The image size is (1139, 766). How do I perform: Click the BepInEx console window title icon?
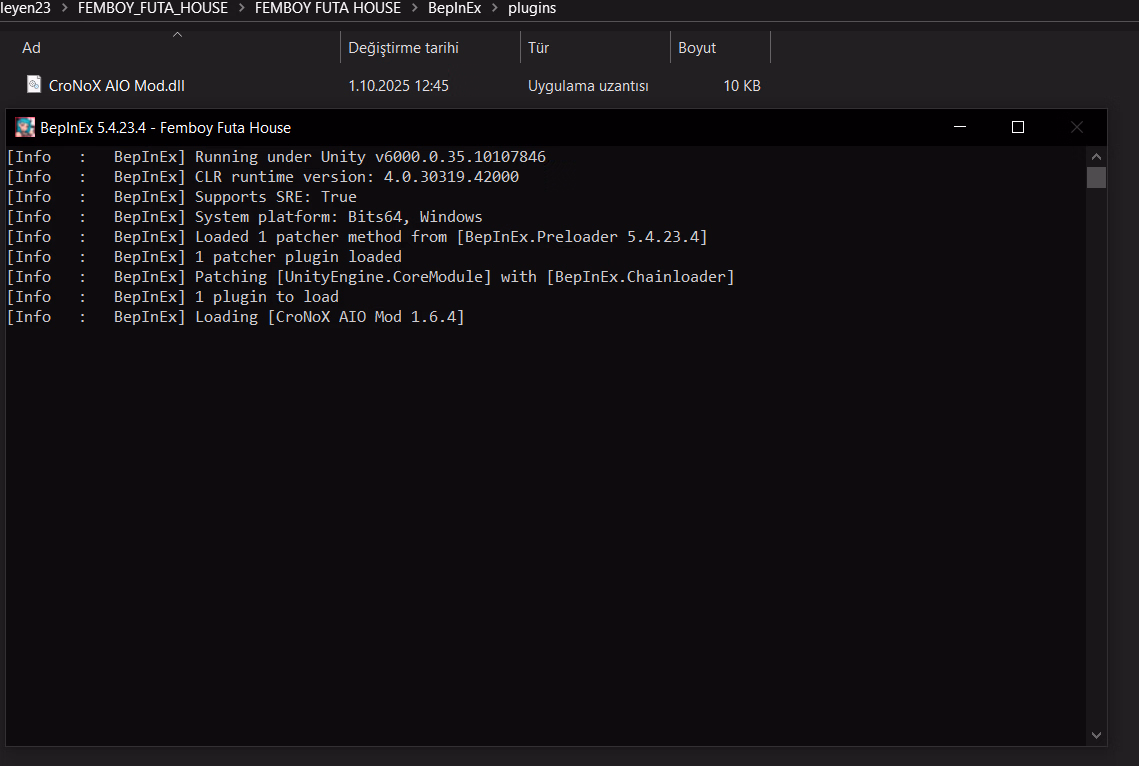[24, 127]
